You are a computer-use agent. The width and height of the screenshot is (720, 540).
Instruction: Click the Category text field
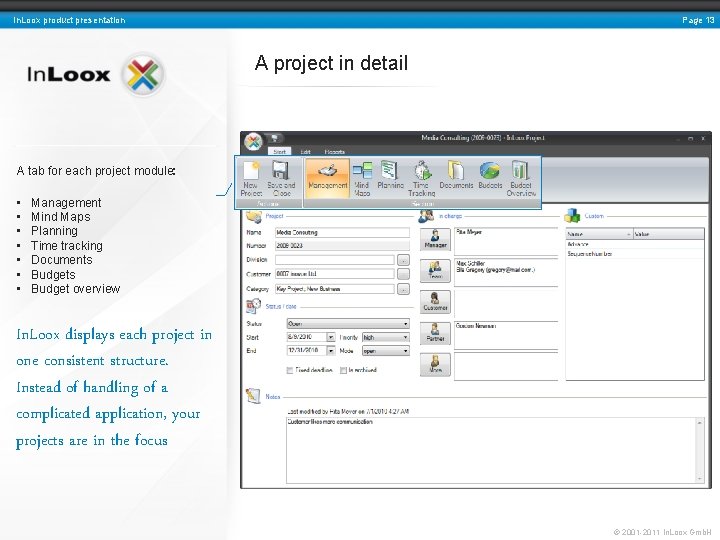335,289
